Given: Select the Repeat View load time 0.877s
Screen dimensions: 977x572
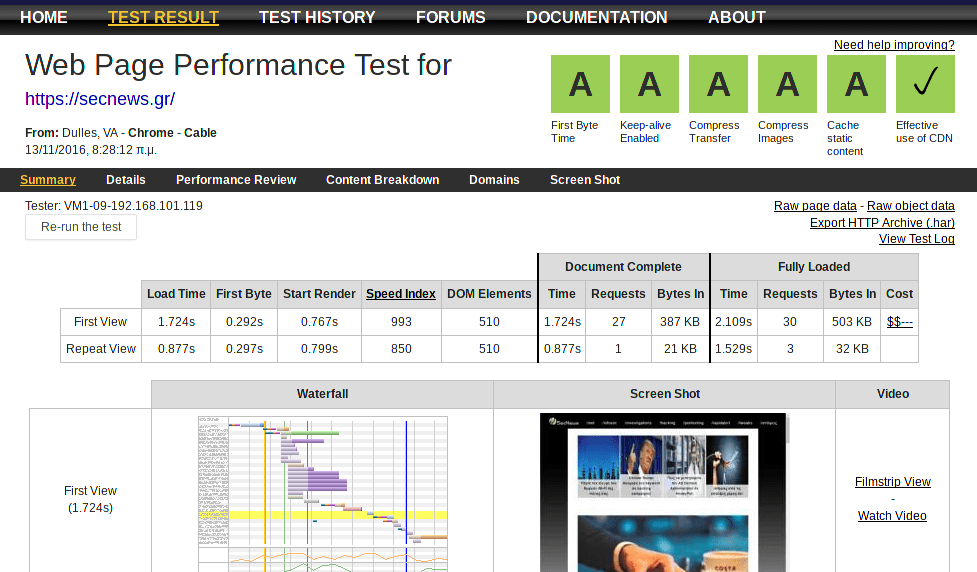Looking at the screenshot, I should (x=176, y=349).
